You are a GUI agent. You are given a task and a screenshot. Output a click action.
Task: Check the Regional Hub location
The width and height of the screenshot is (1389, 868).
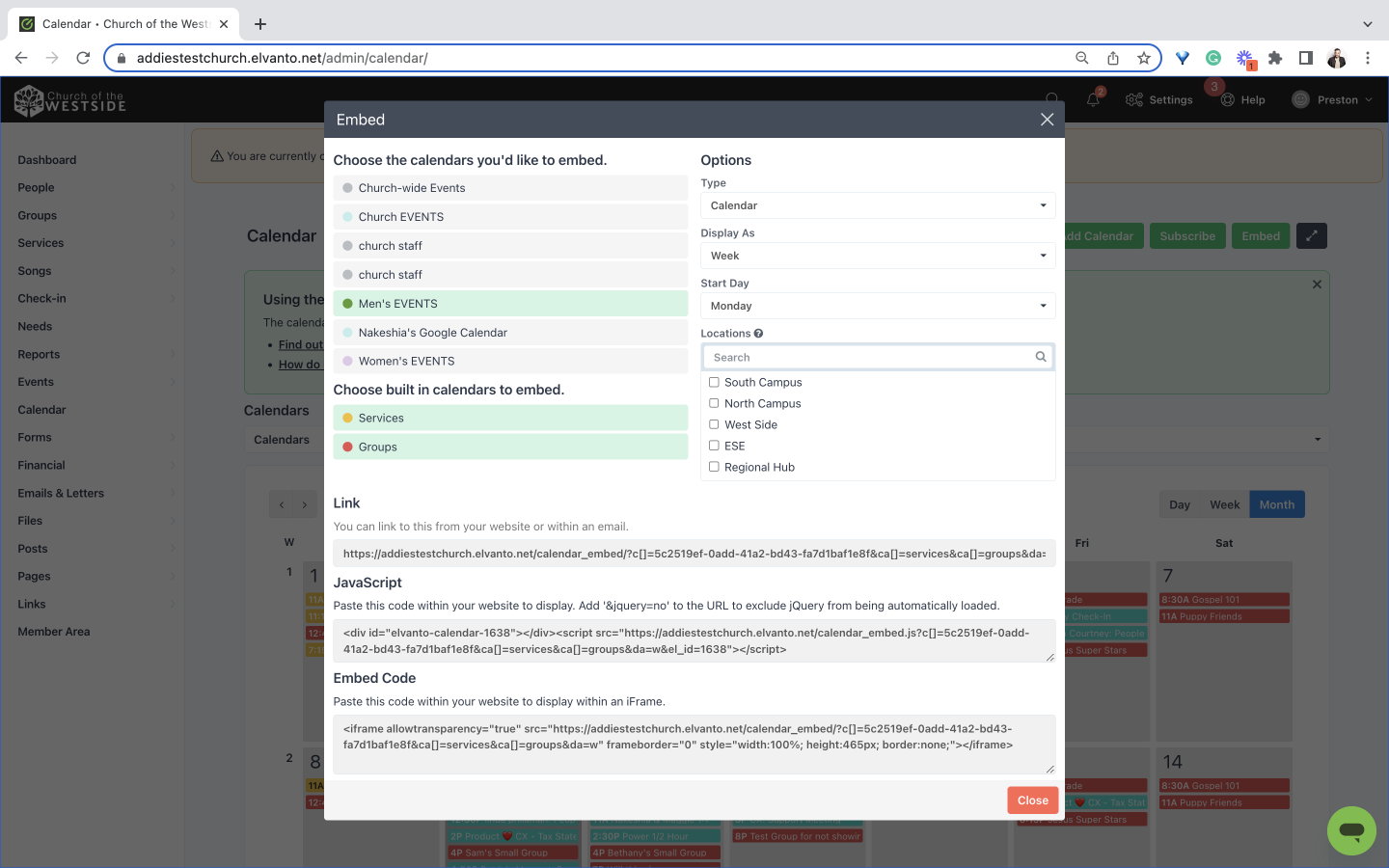(714, 467)
